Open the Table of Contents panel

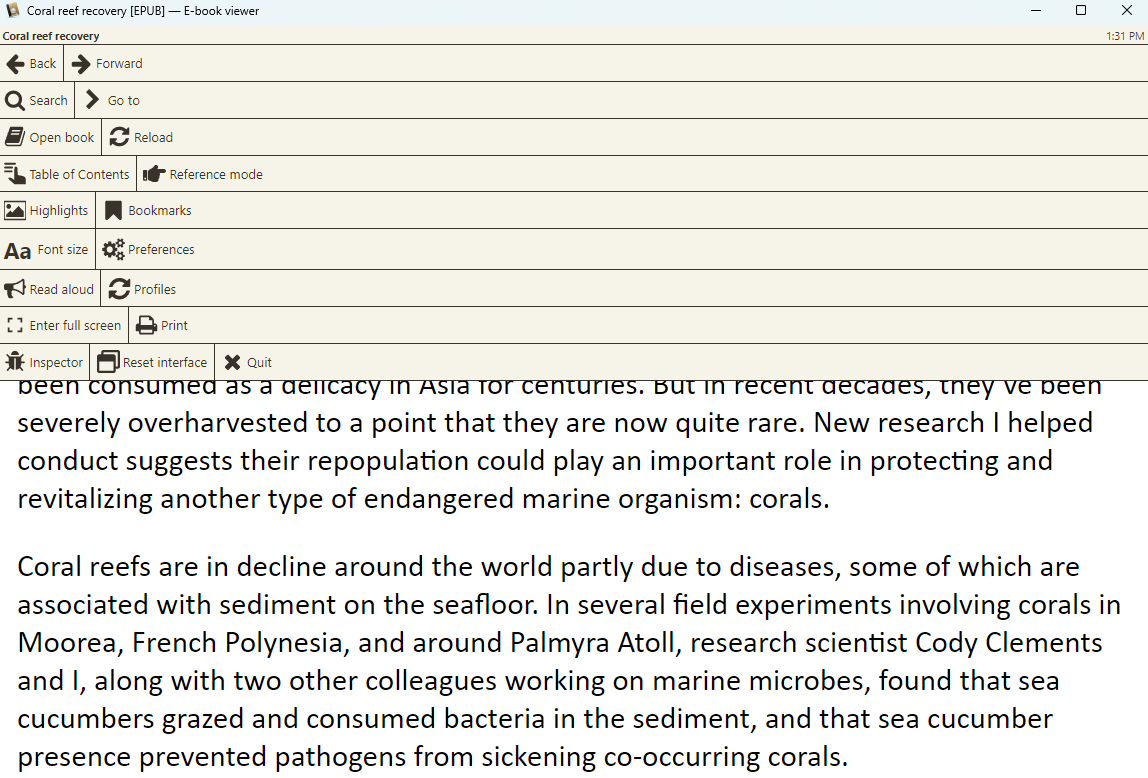click(x=67, y=173)
